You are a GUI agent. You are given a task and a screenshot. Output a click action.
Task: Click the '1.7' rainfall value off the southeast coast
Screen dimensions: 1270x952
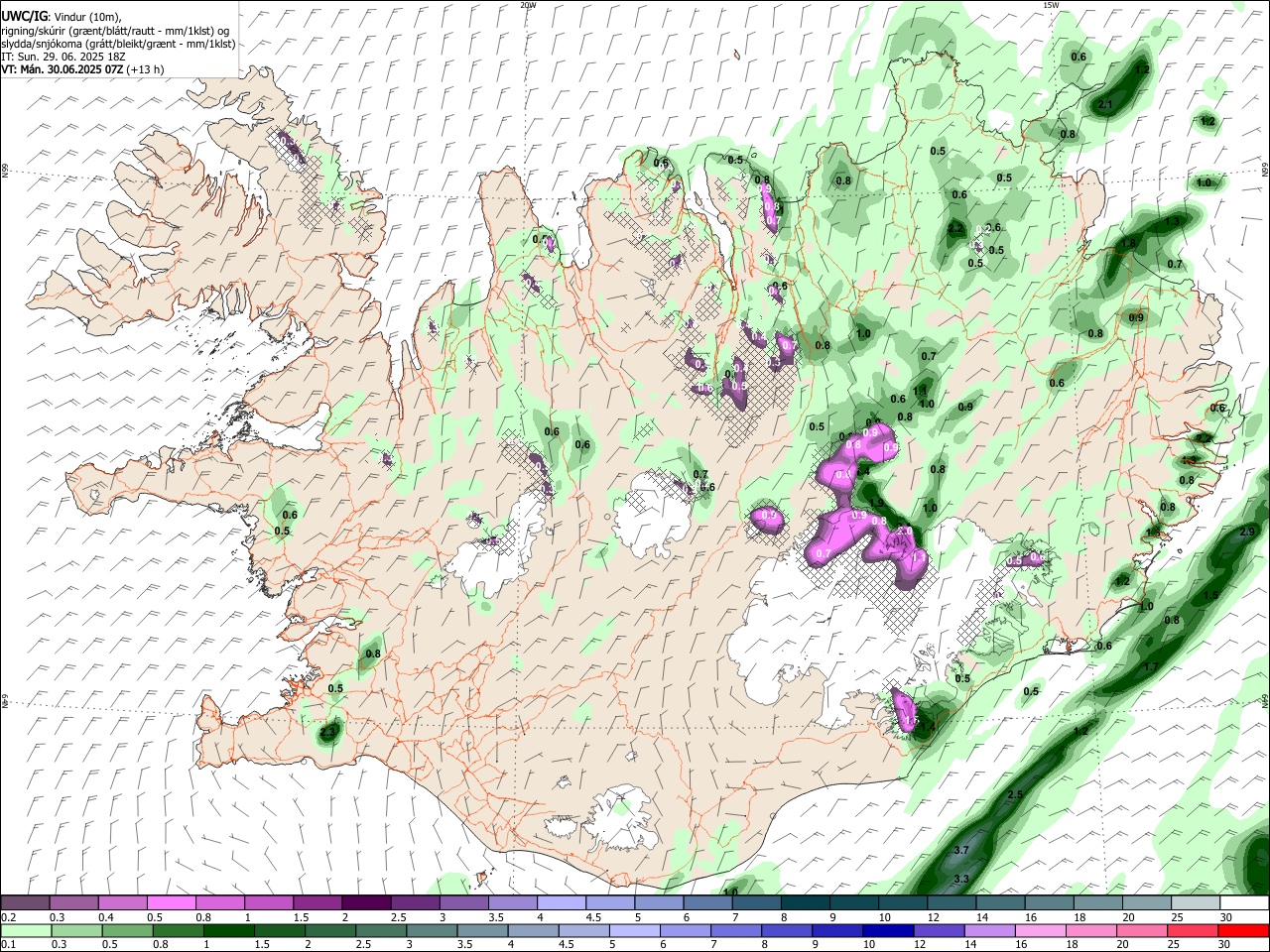[x=1151, y=667]
